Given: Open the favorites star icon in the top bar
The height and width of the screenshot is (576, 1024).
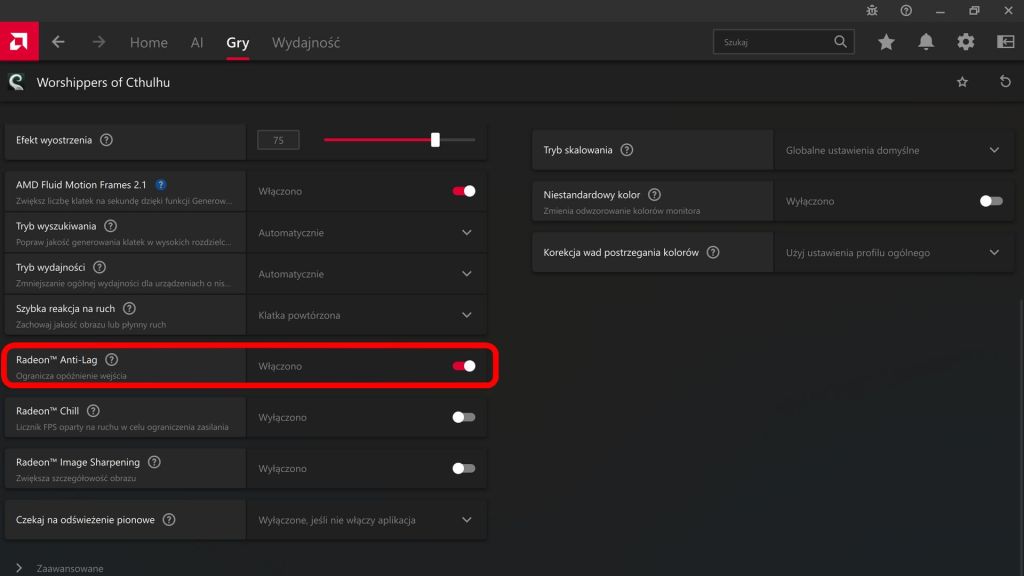Looking at the screenshot, I should pyautogui.click(x=886, y=42).
